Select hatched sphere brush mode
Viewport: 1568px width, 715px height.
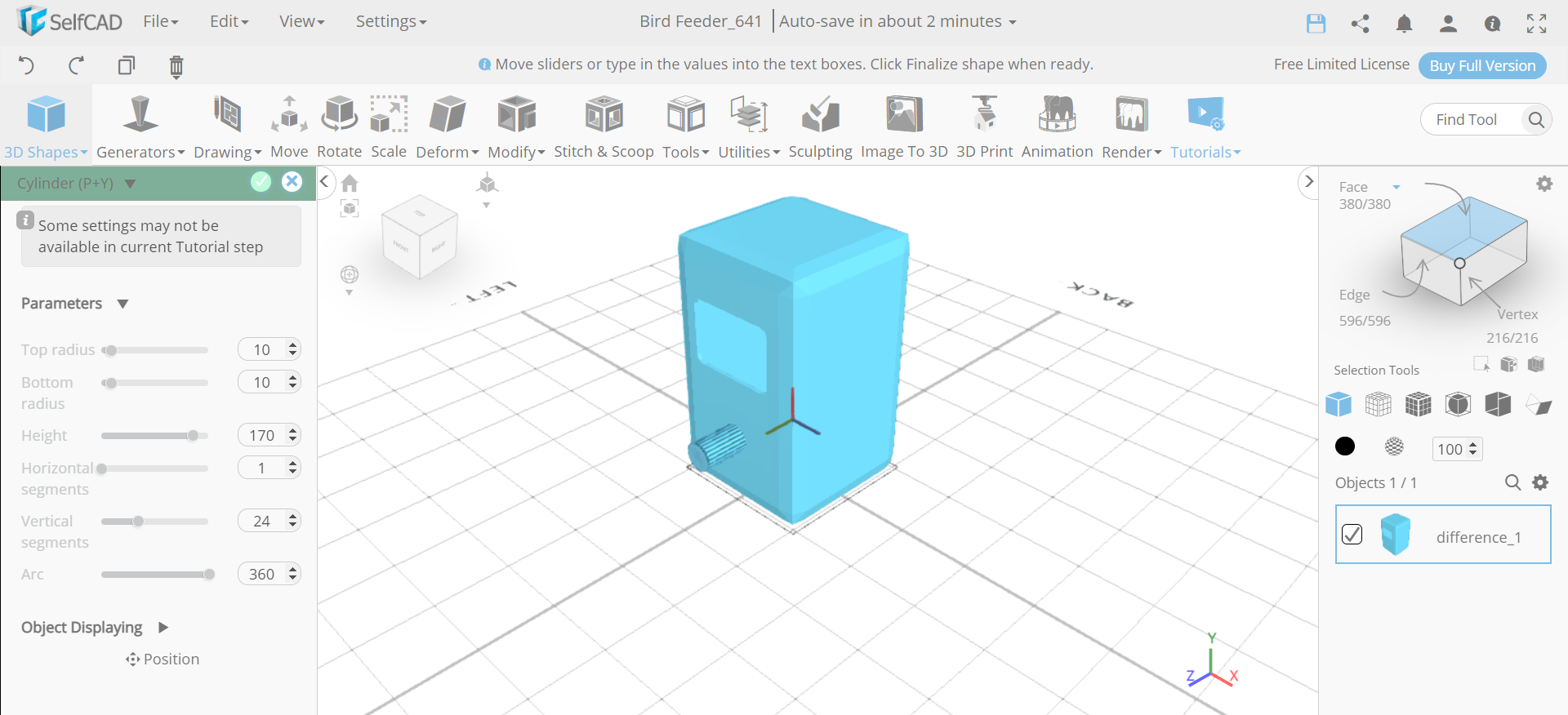(1395, 446)
